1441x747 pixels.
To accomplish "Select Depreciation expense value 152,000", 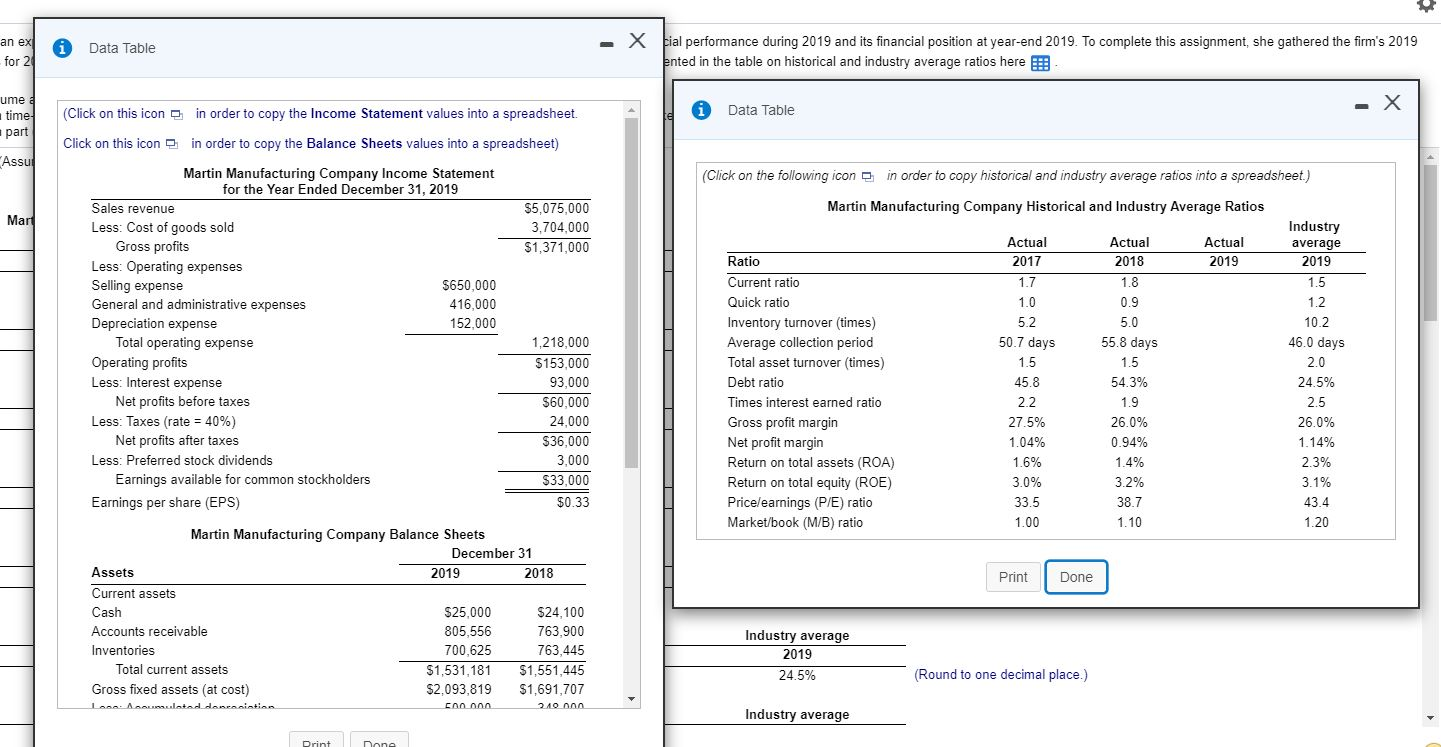I will tap(473, 324).
